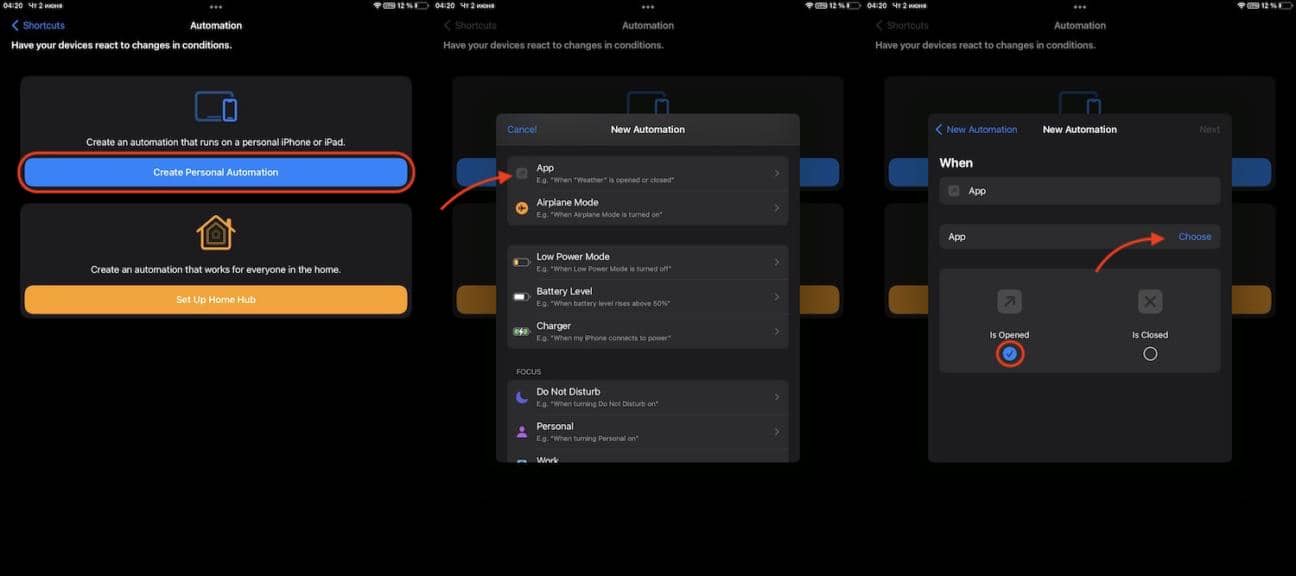Select the Charger green battery icon
This screenshot has height=576, width=1296.
click(x=521, y=331)
